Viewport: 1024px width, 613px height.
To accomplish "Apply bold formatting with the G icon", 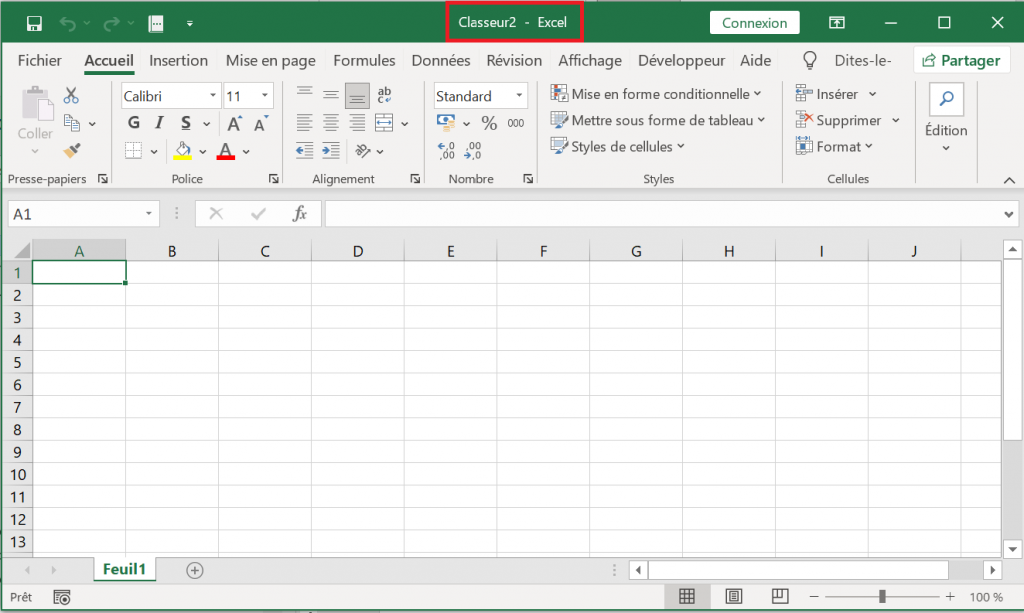I will tap(133, 121).
